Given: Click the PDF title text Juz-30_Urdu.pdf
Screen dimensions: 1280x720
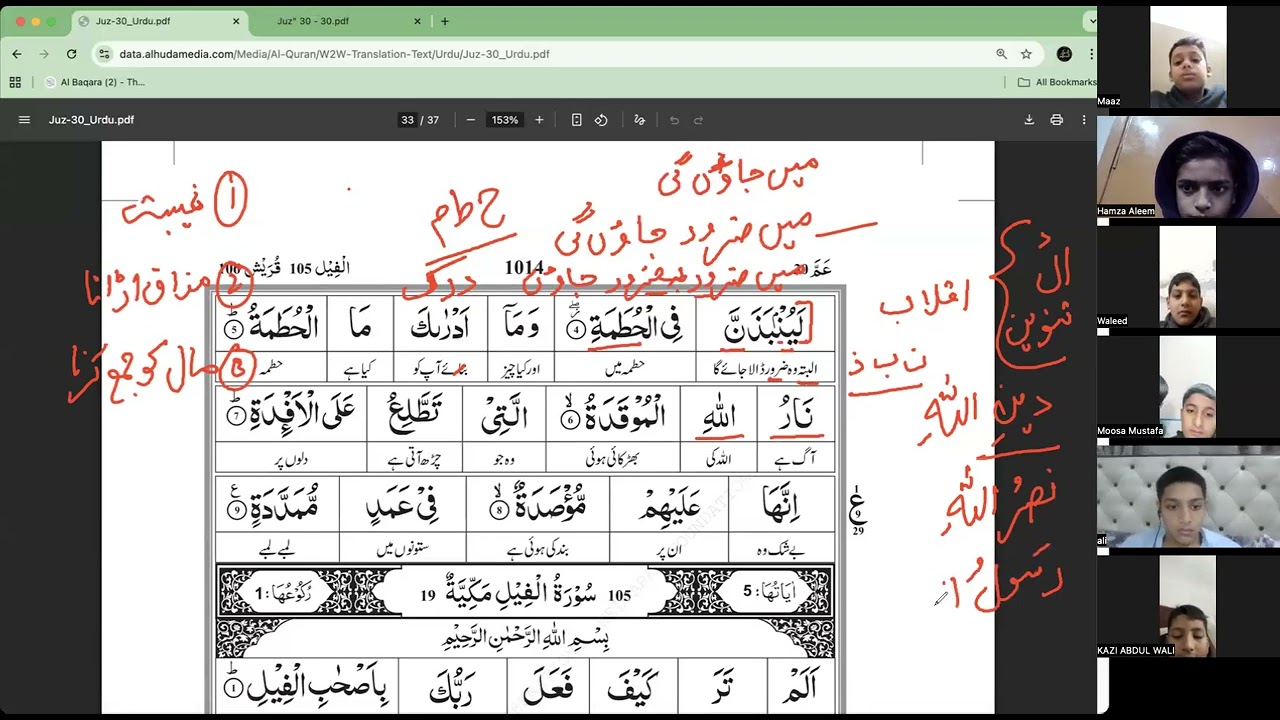Looking at the screenshot, I should coord(91,120).
